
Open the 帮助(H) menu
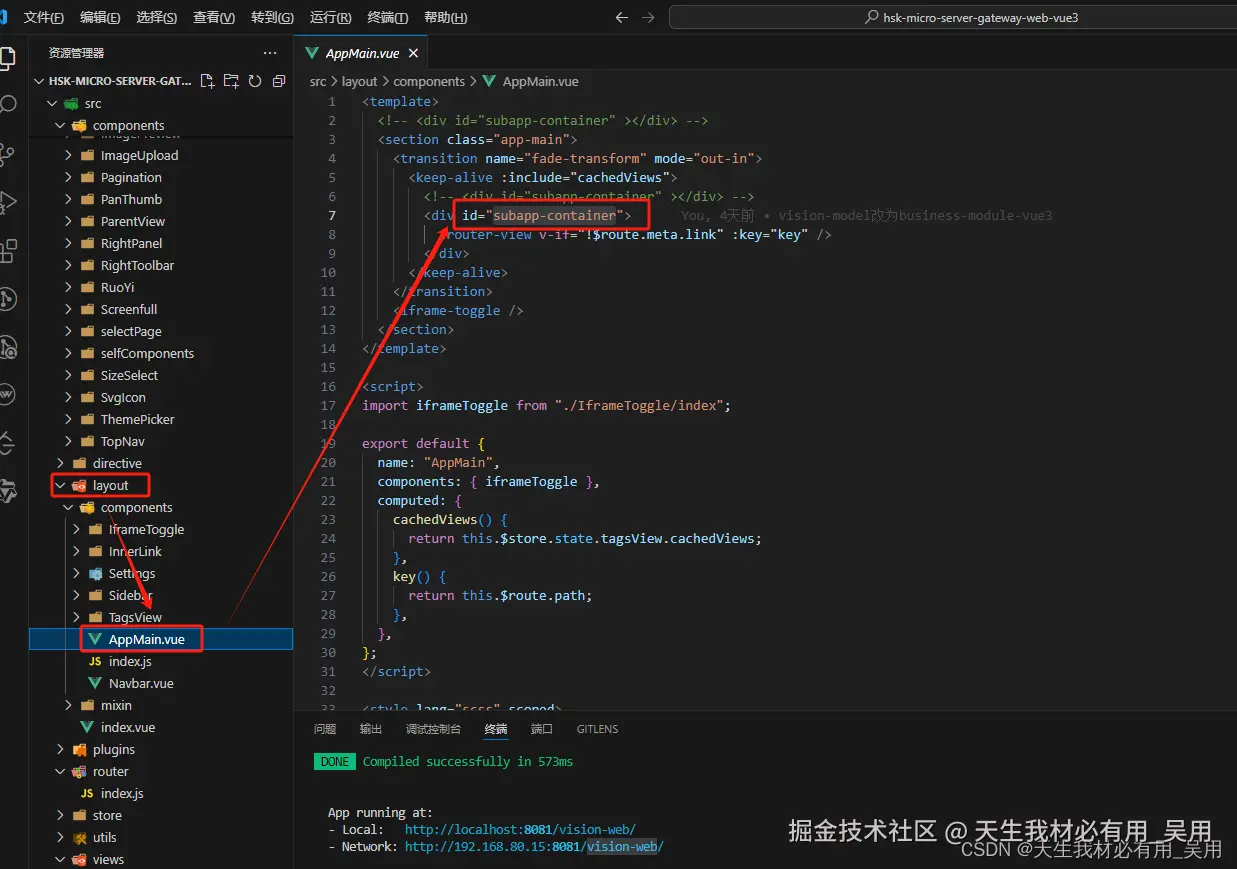pyautogui.click(x=445, y=17)
